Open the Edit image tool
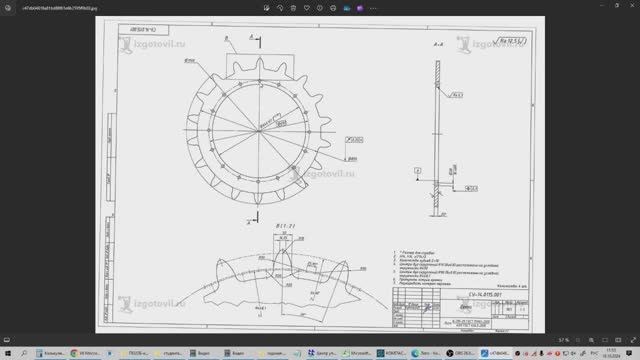Screen dimensions: 640x360 [267, 8]
